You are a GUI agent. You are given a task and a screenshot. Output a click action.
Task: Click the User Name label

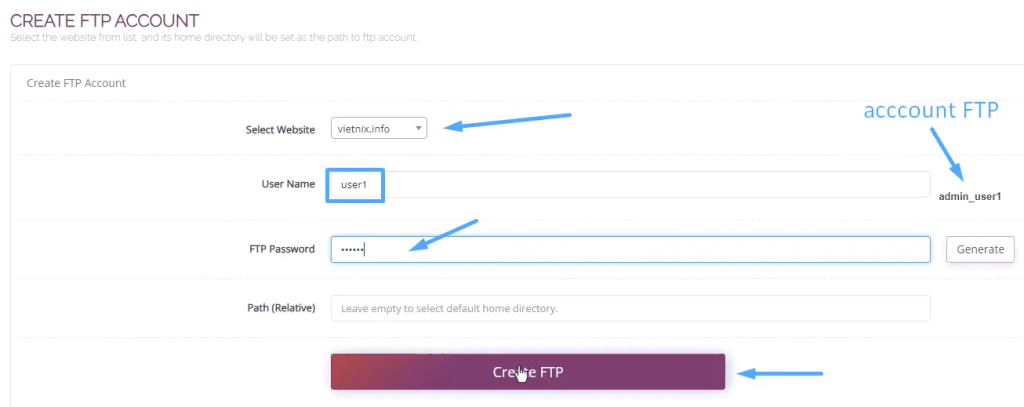pyautogui.click(x=288, y=185)
